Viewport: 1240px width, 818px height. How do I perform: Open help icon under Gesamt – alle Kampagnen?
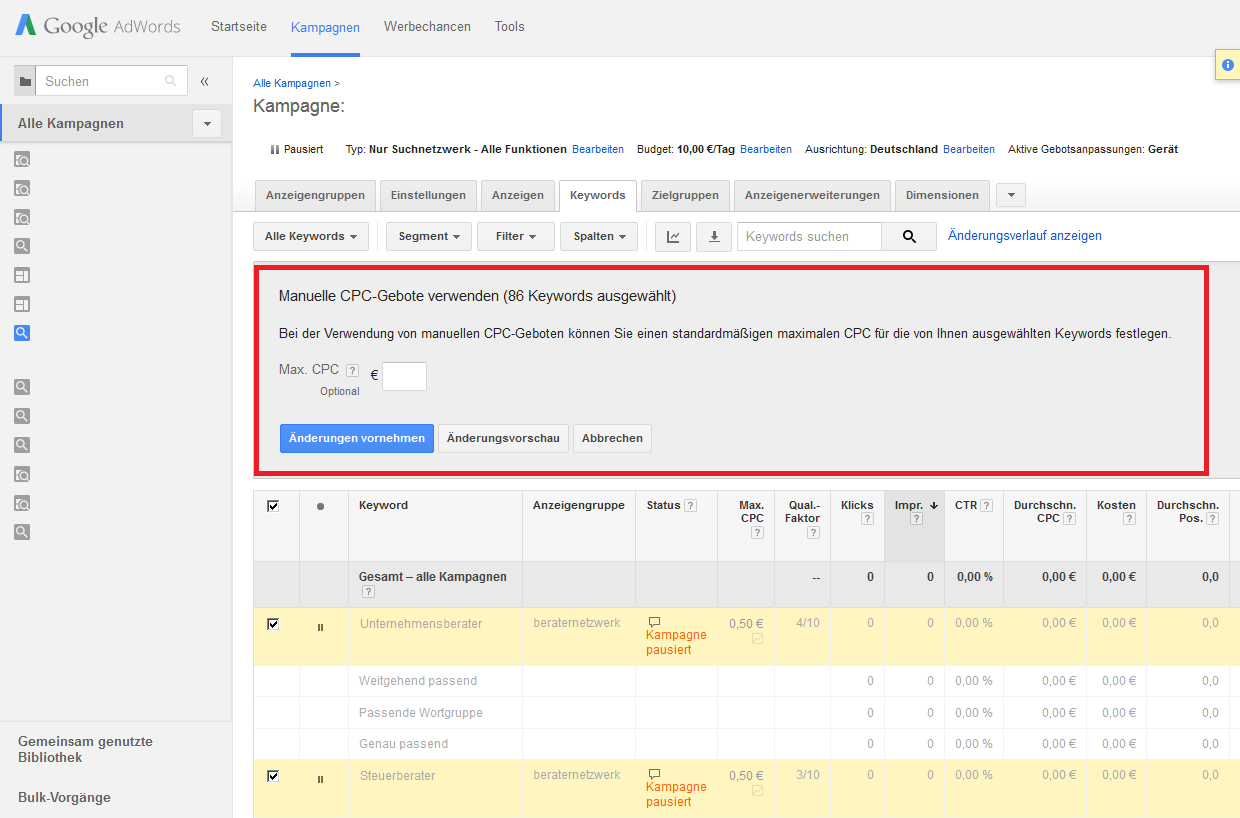pos(366,592)
